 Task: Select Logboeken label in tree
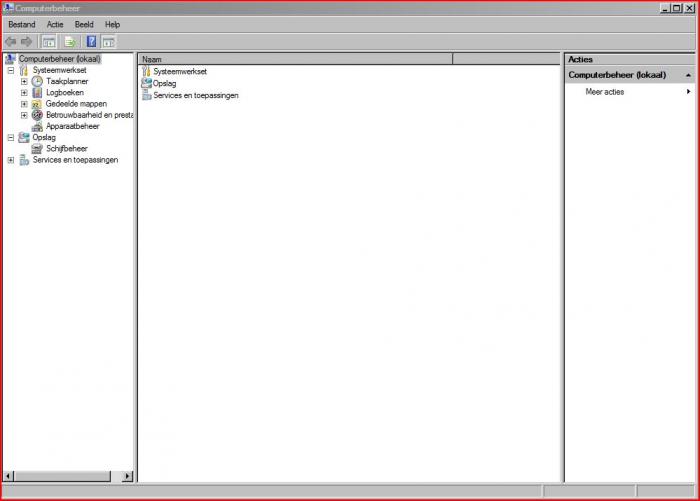tap(65, 92)
